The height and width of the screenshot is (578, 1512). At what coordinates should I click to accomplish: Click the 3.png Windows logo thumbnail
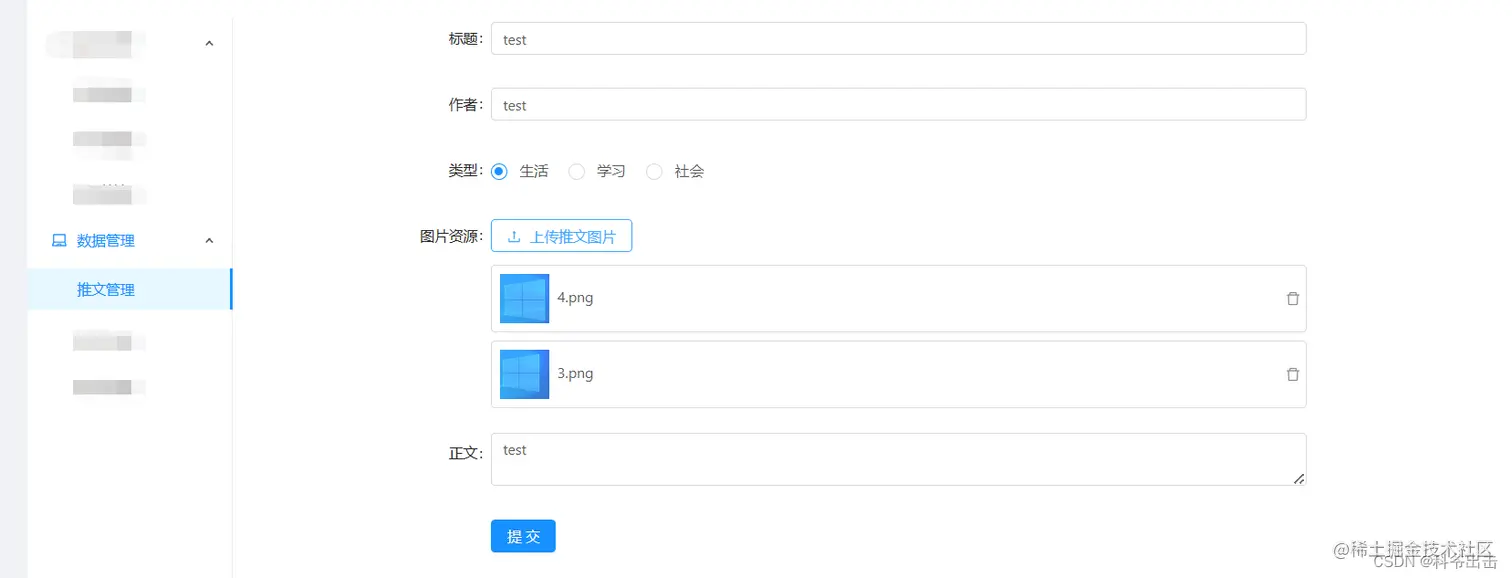point(524,374)
